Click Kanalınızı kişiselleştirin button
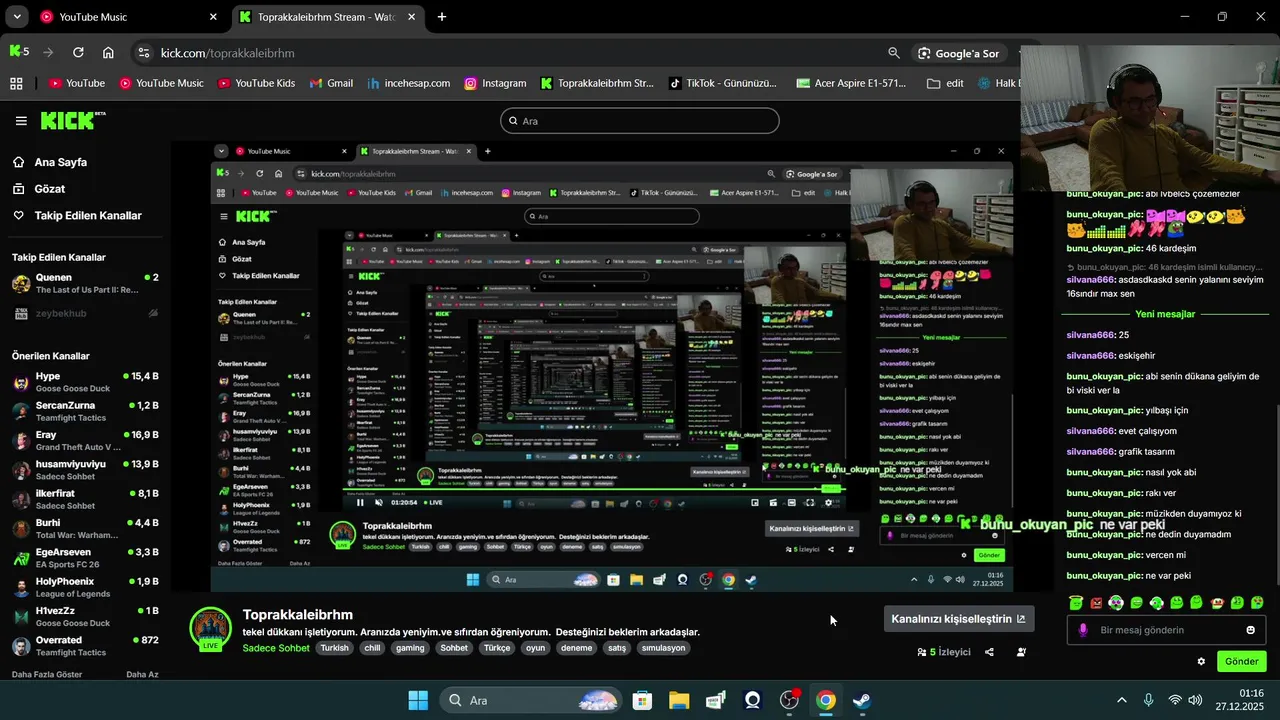The image size is (1280, 720). coord(958,619)
